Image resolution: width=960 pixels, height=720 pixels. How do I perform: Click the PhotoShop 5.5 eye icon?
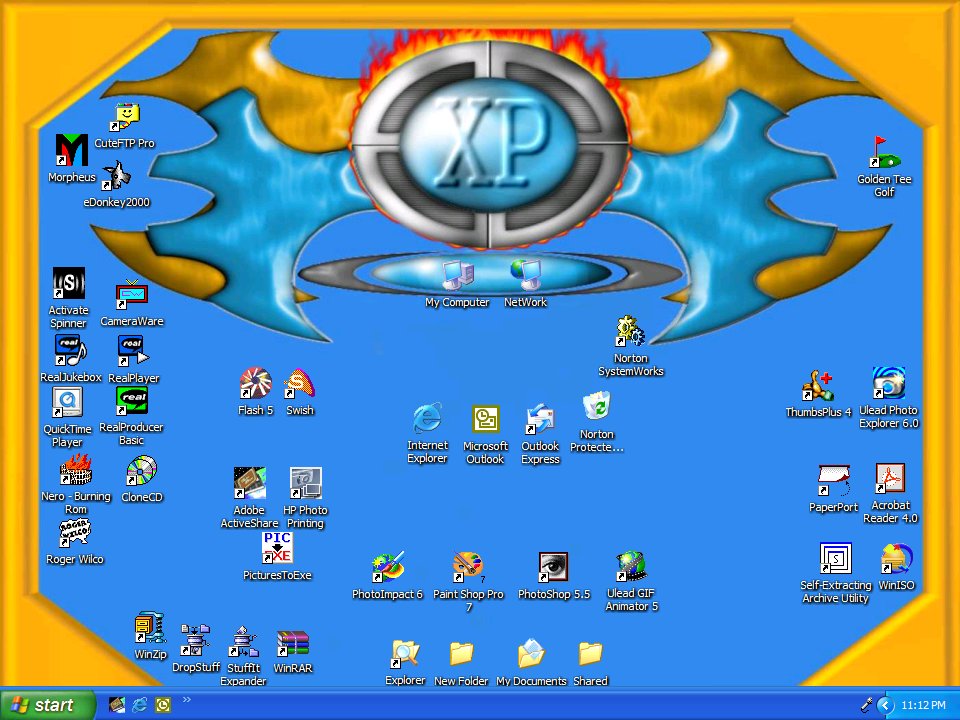(x=553, y=568)
